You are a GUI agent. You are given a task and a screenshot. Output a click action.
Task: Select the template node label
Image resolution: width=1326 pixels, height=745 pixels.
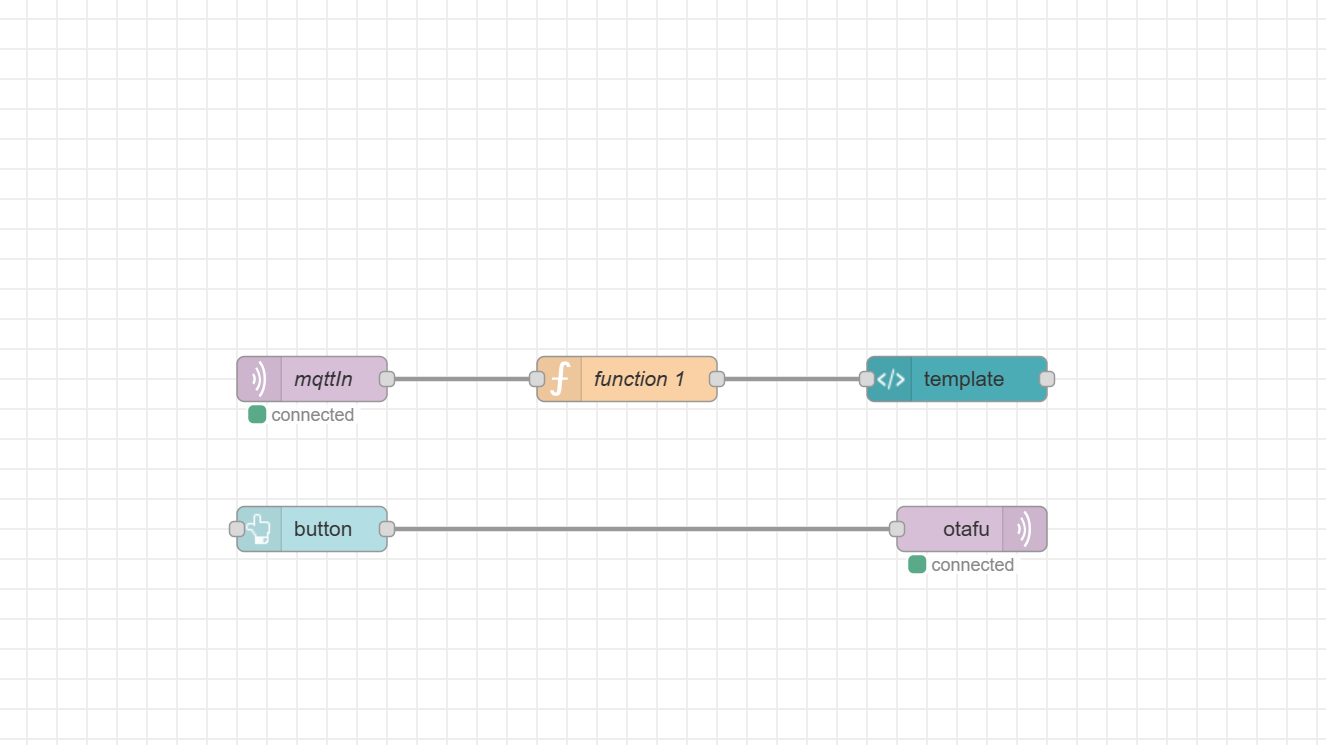964,379
